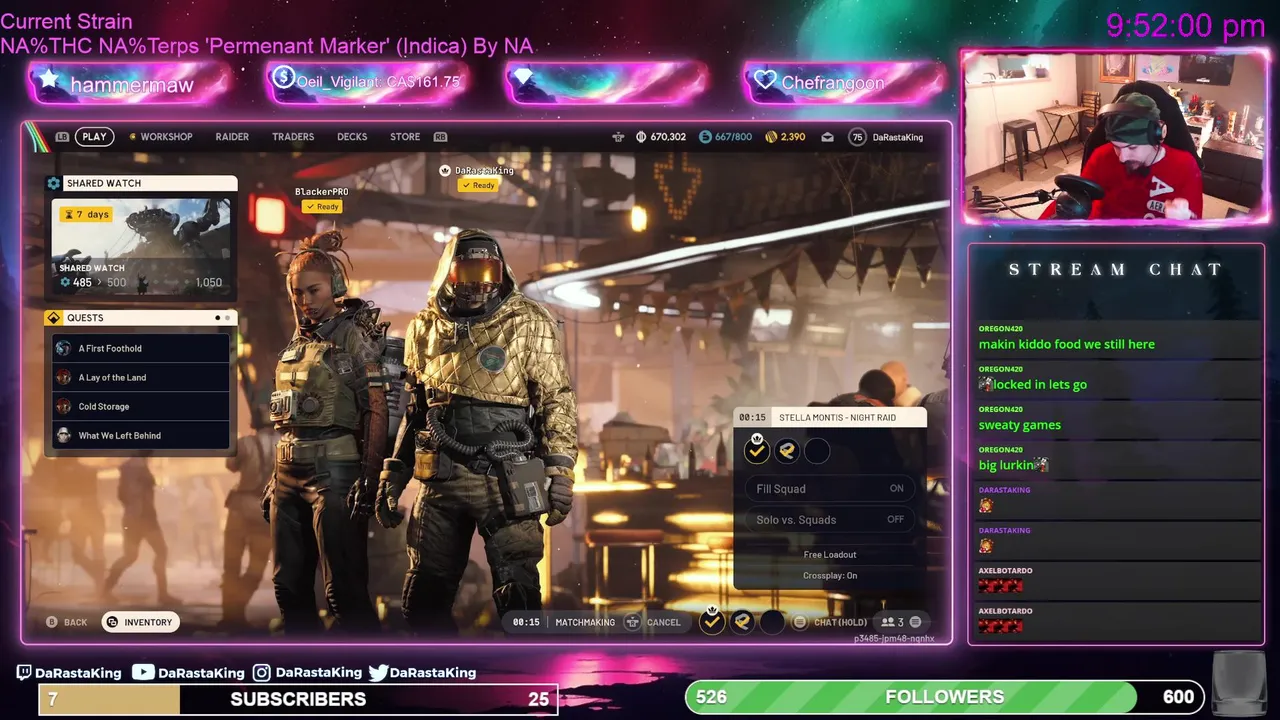Click the Chefrangoon follower banner
This screenshot has height=720, width=1280.
pos(845,82)
